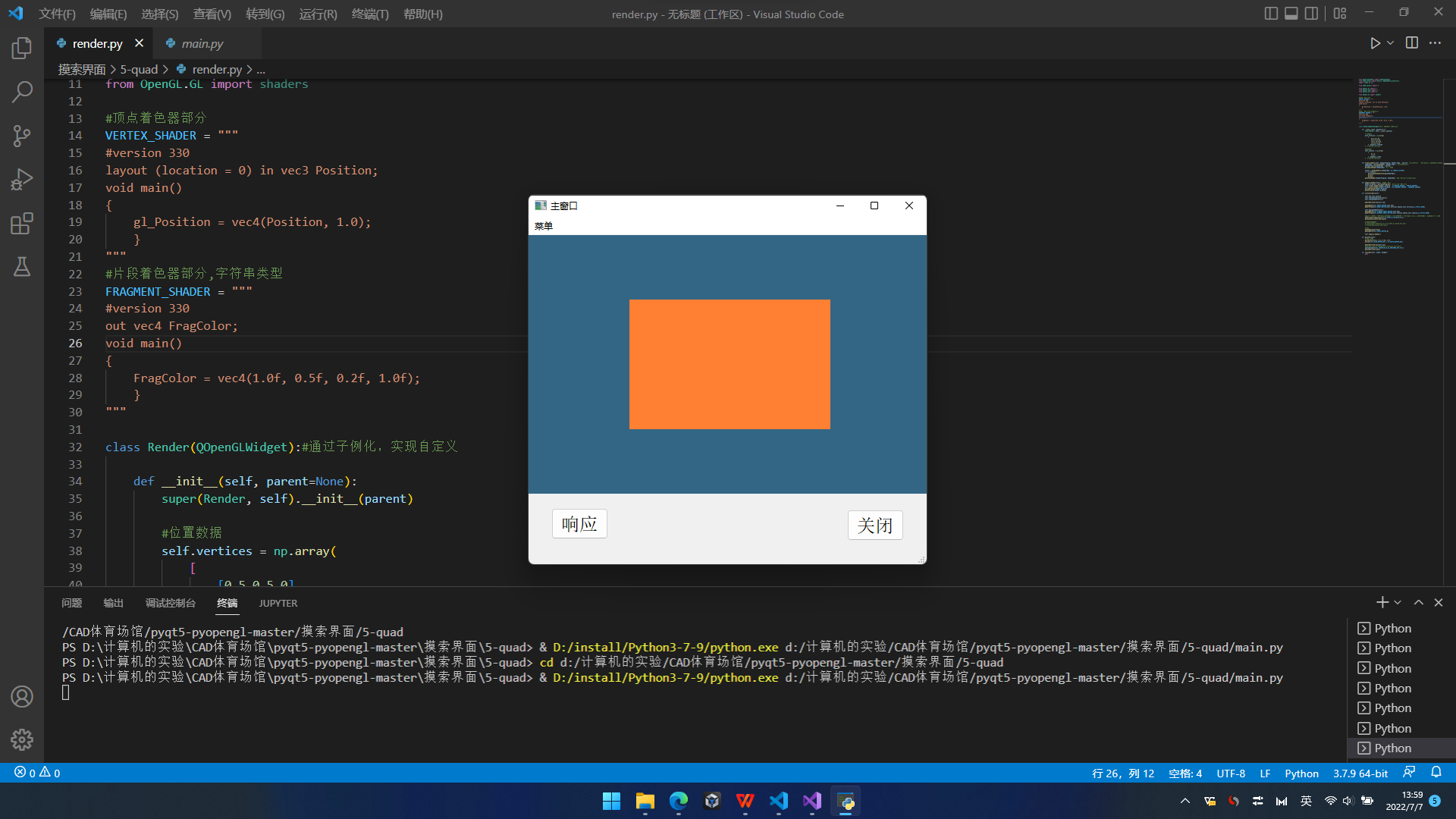Open the Search view in activity bar
The width and height of the screenshot is (1456, 819).
22,93
